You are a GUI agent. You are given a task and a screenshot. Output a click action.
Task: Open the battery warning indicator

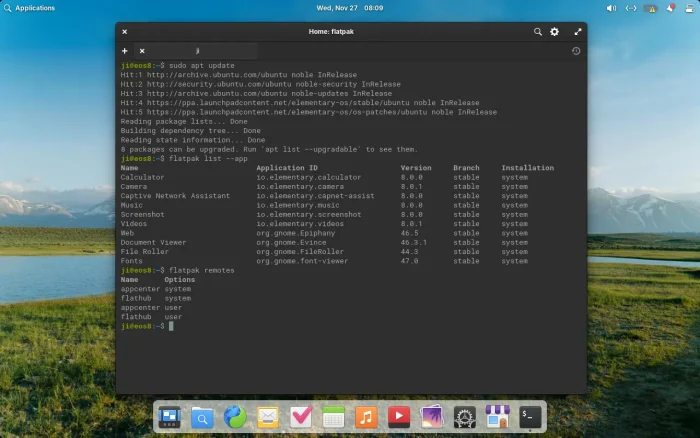pyautogui.click(x=650, y=8)
